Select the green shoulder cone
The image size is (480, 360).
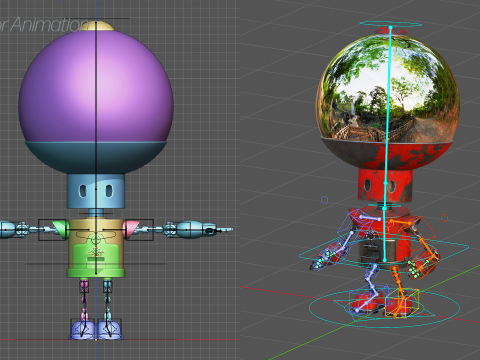[x=62, y=229]
